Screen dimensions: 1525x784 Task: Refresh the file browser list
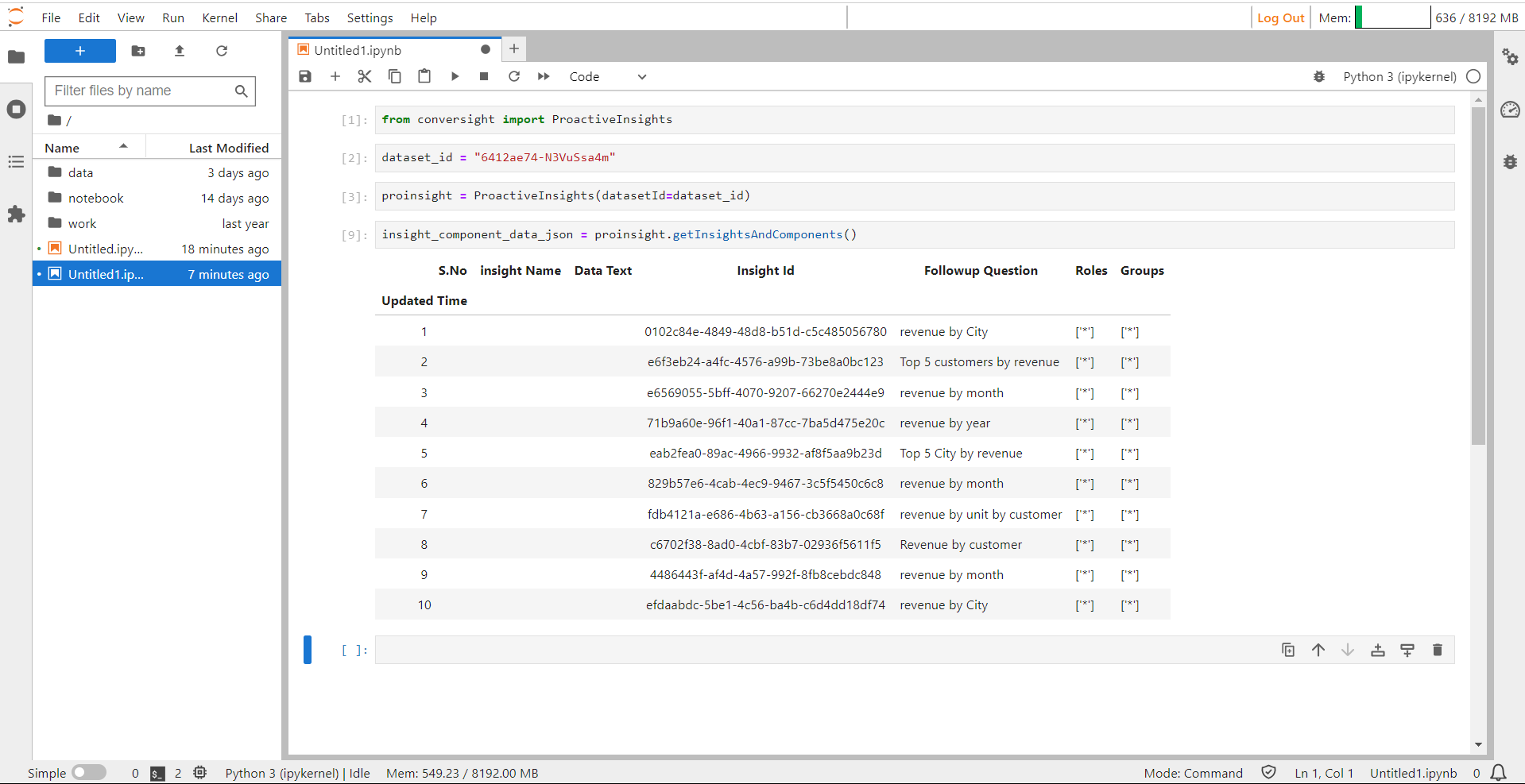(222, 51)
